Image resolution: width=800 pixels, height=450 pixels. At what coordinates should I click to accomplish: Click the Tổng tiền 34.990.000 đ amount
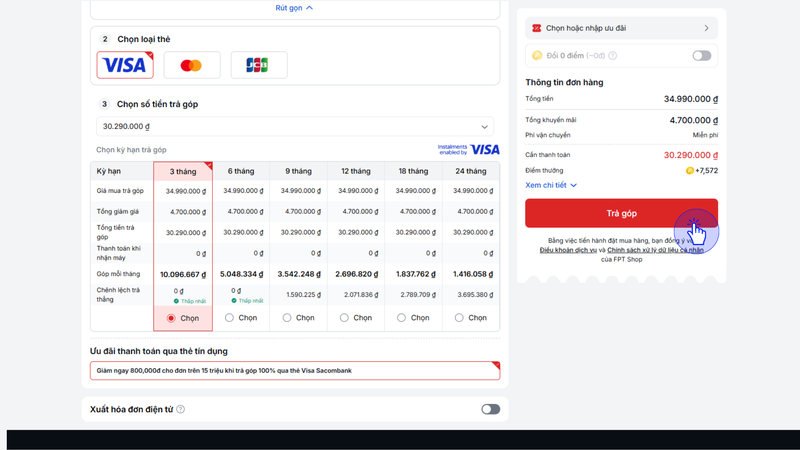691,99
